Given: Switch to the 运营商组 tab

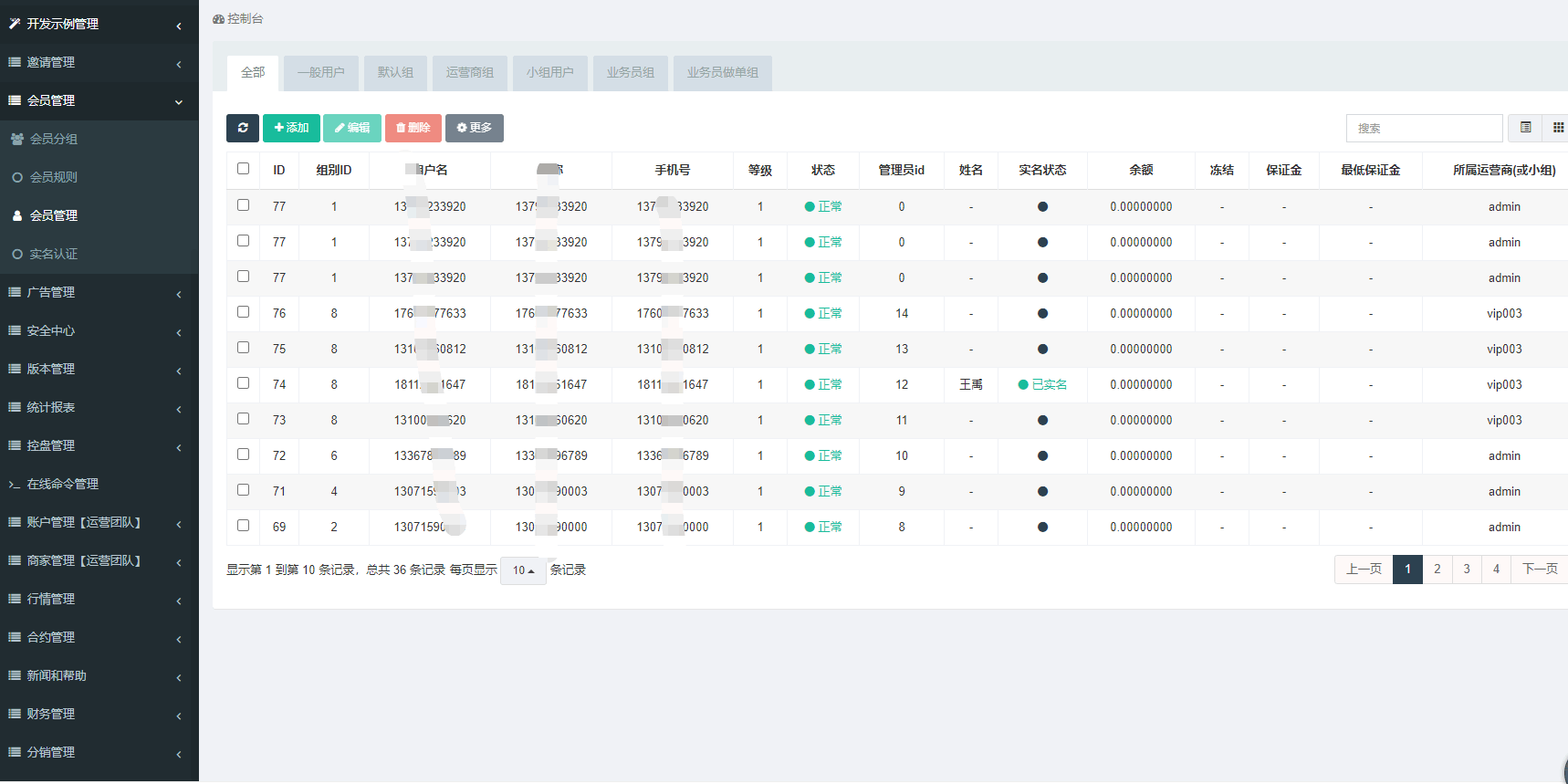Looking at the screenshot, I should (469, 73).
